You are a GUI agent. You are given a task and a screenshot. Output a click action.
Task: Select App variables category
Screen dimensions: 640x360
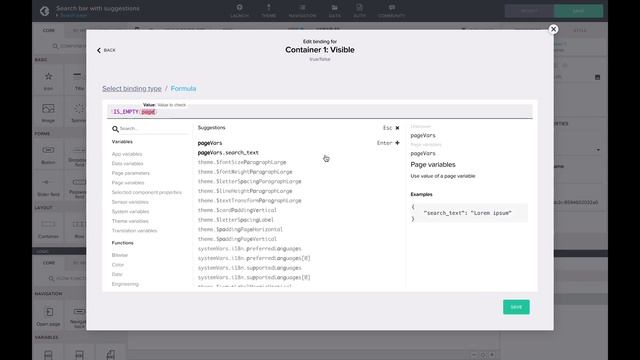(x=127, y=154)
